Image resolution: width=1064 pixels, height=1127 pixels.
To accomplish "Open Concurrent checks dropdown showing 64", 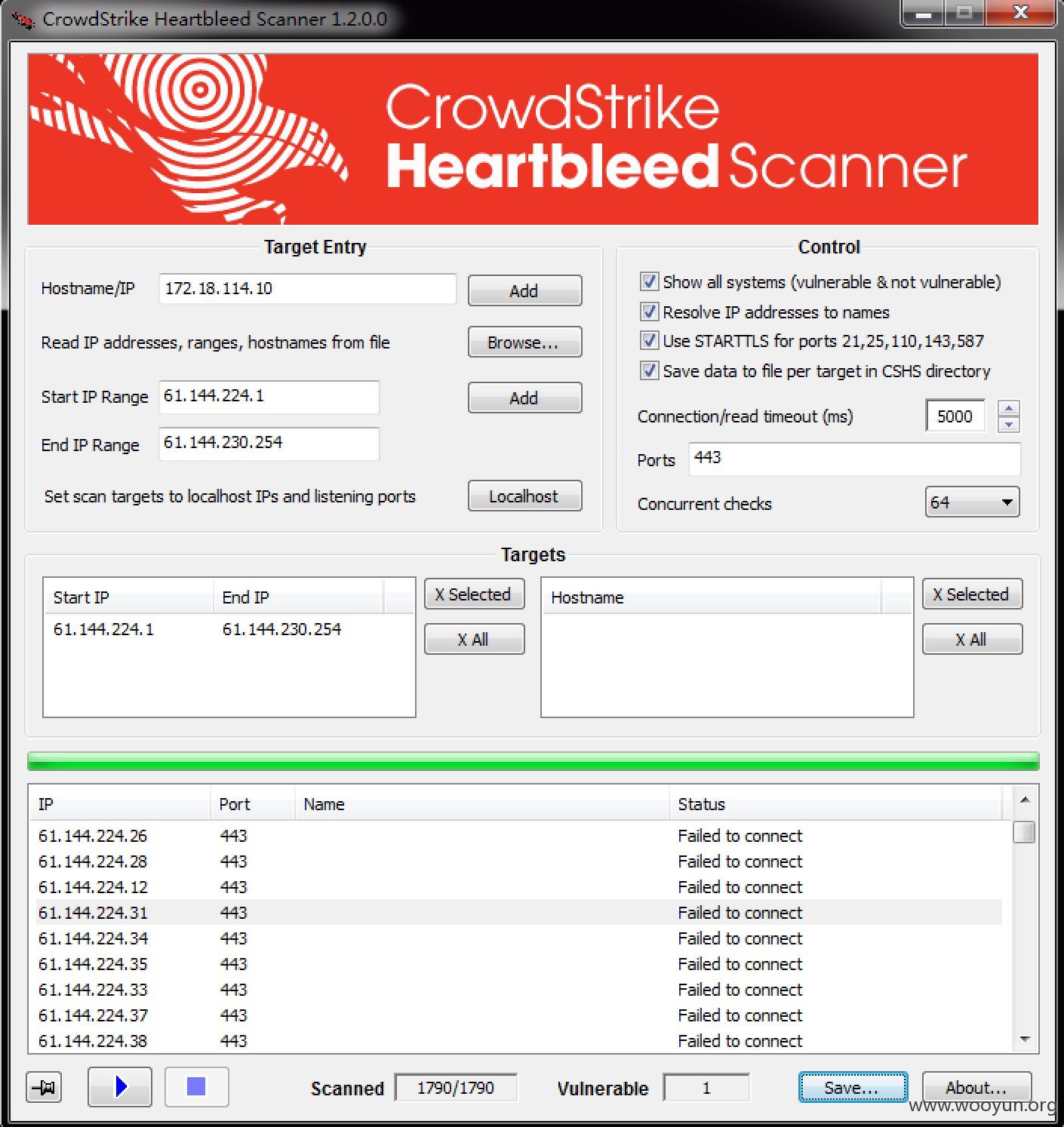I will pyautogui.click(x=972, y=502).
